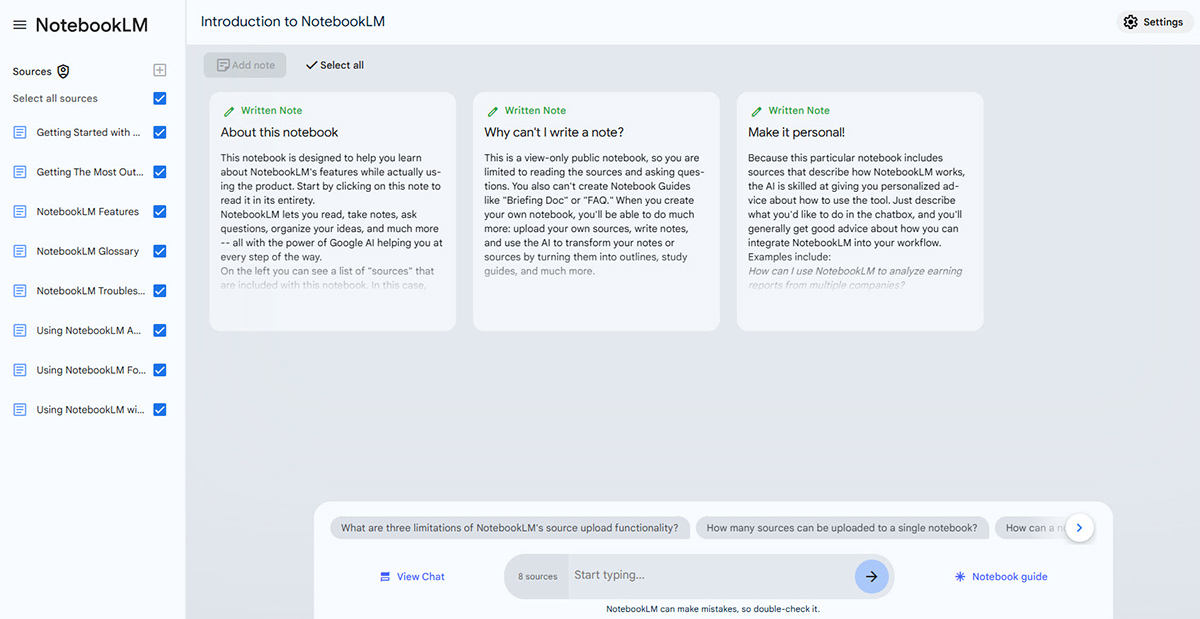Click the 8 sources badge

(537, 577)
